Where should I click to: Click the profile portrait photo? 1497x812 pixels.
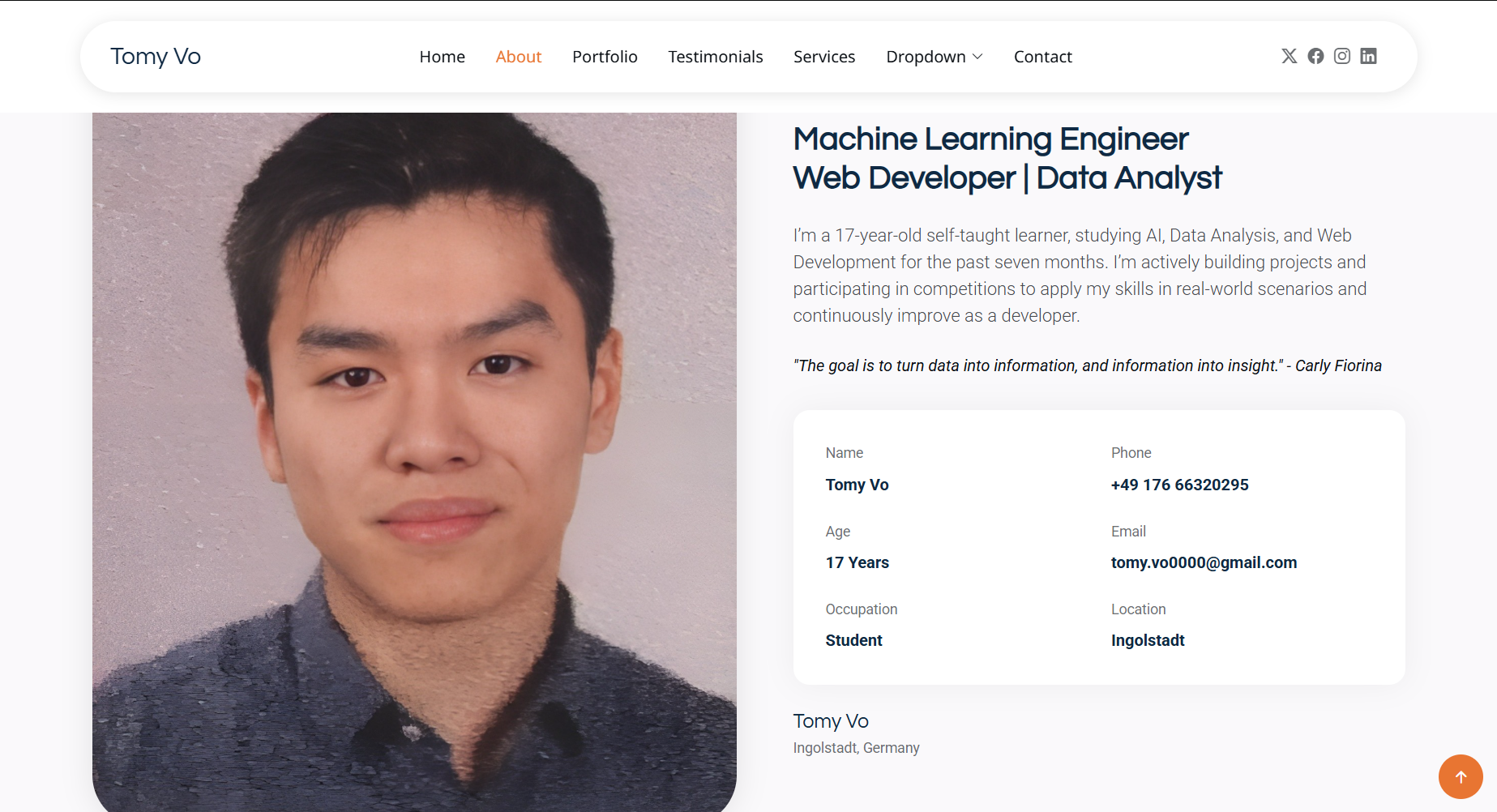pyautogui.click(x=414, y=462)
